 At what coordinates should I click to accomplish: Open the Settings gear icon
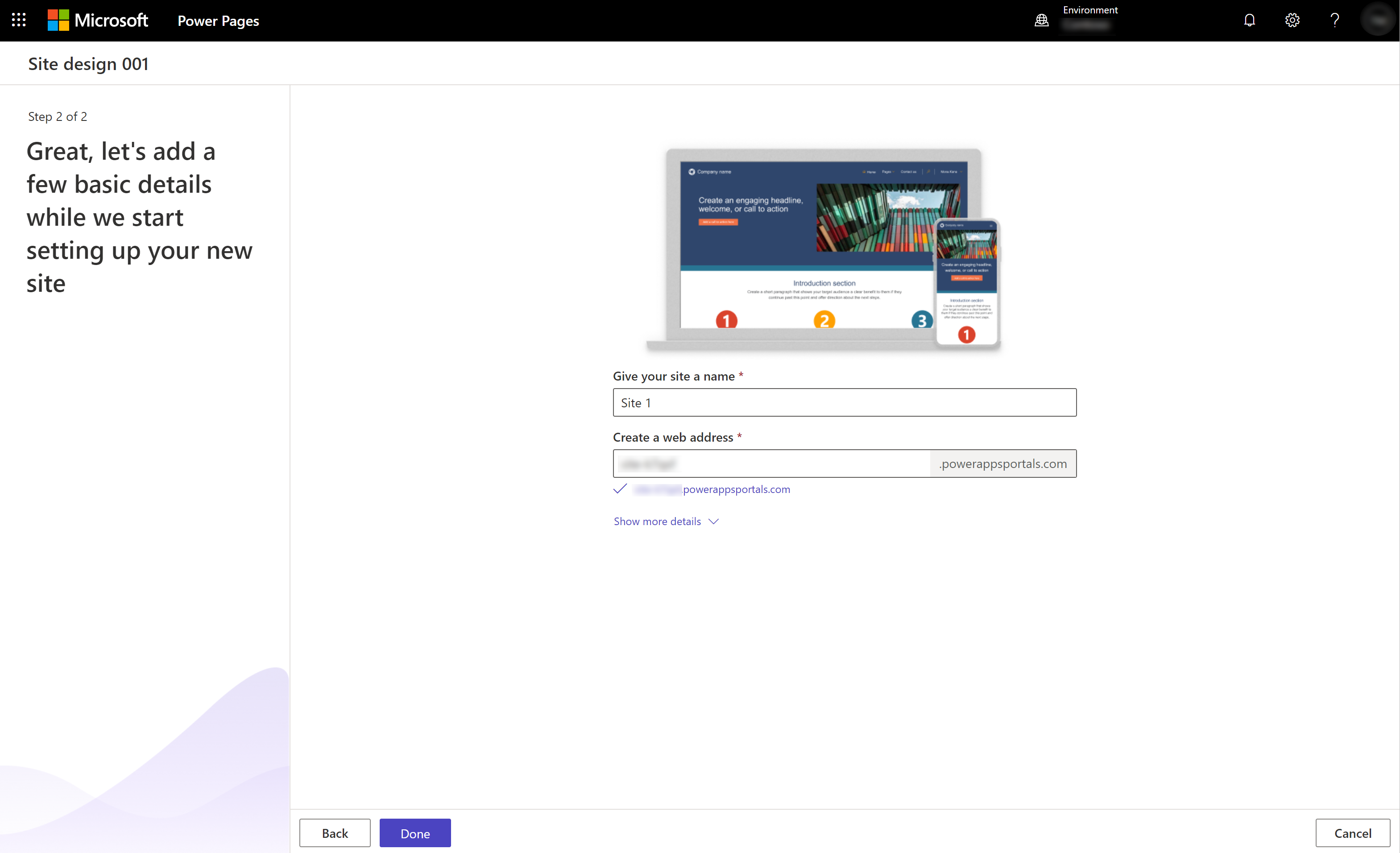1294,20
